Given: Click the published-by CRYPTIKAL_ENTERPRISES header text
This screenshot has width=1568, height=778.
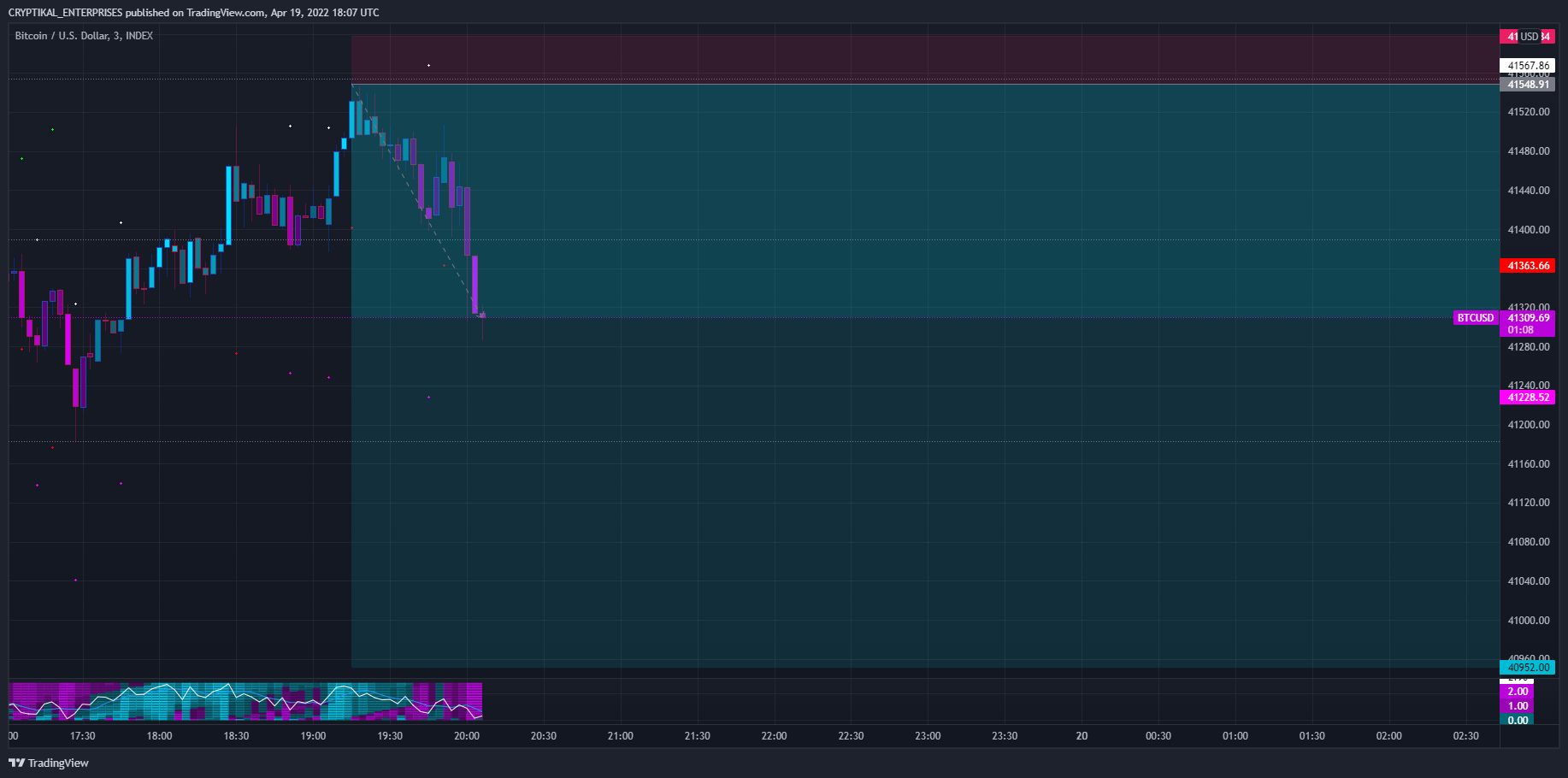Looking at the screenshot, I should tap(193, 13).
